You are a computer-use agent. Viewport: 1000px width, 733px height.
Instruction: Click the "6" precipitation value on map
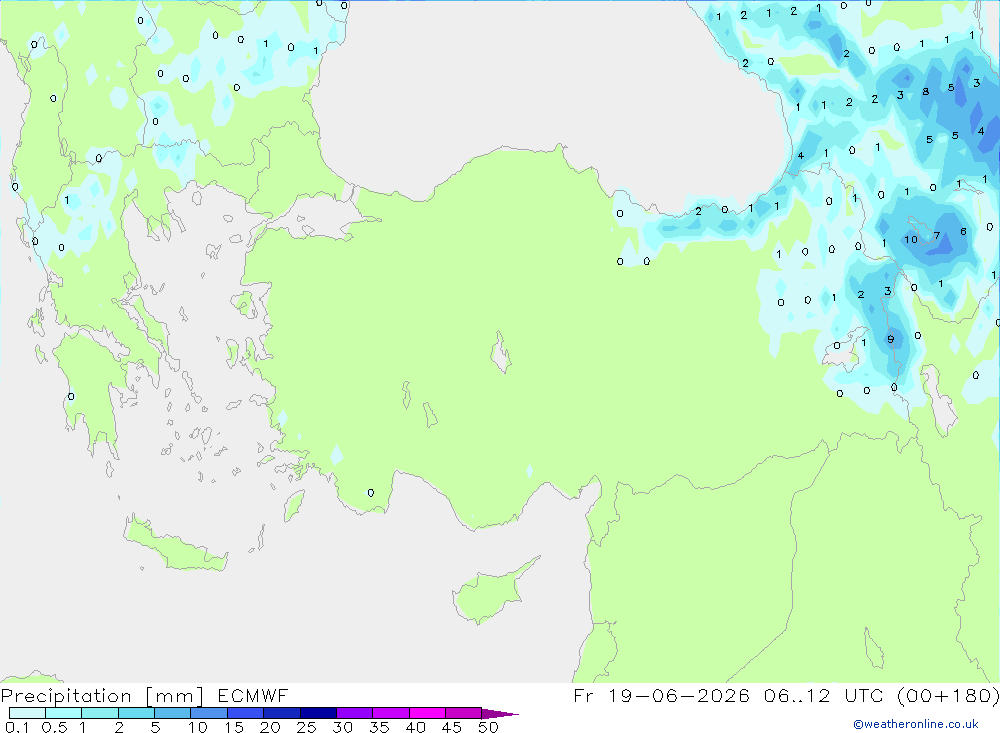tap(963, 232)
